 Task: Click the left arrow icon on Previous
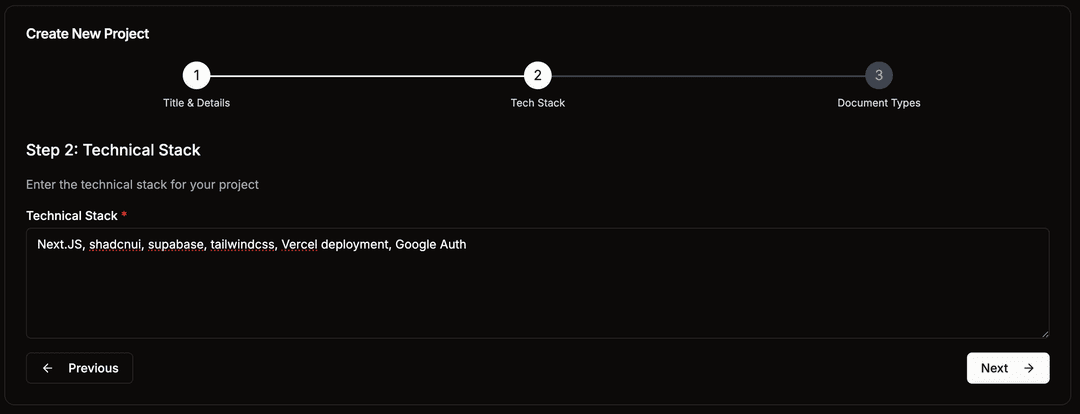[x=48, y=368]
